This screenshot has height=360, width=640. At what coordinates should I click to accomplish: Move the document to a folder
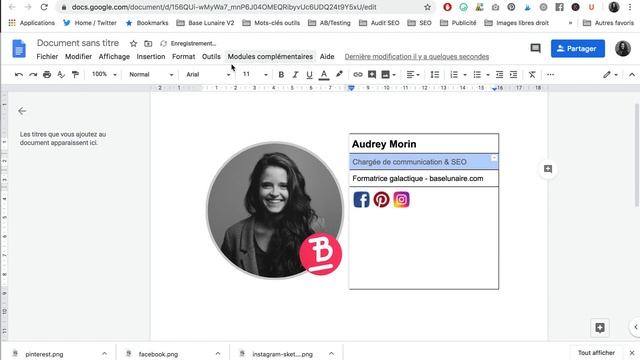148,43
